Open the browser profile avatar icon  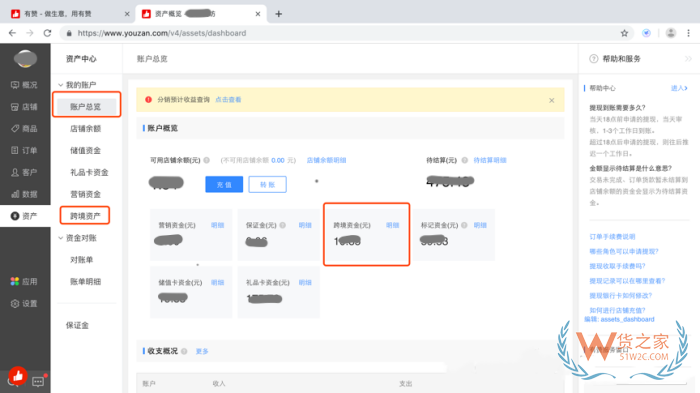click(671, 33)
